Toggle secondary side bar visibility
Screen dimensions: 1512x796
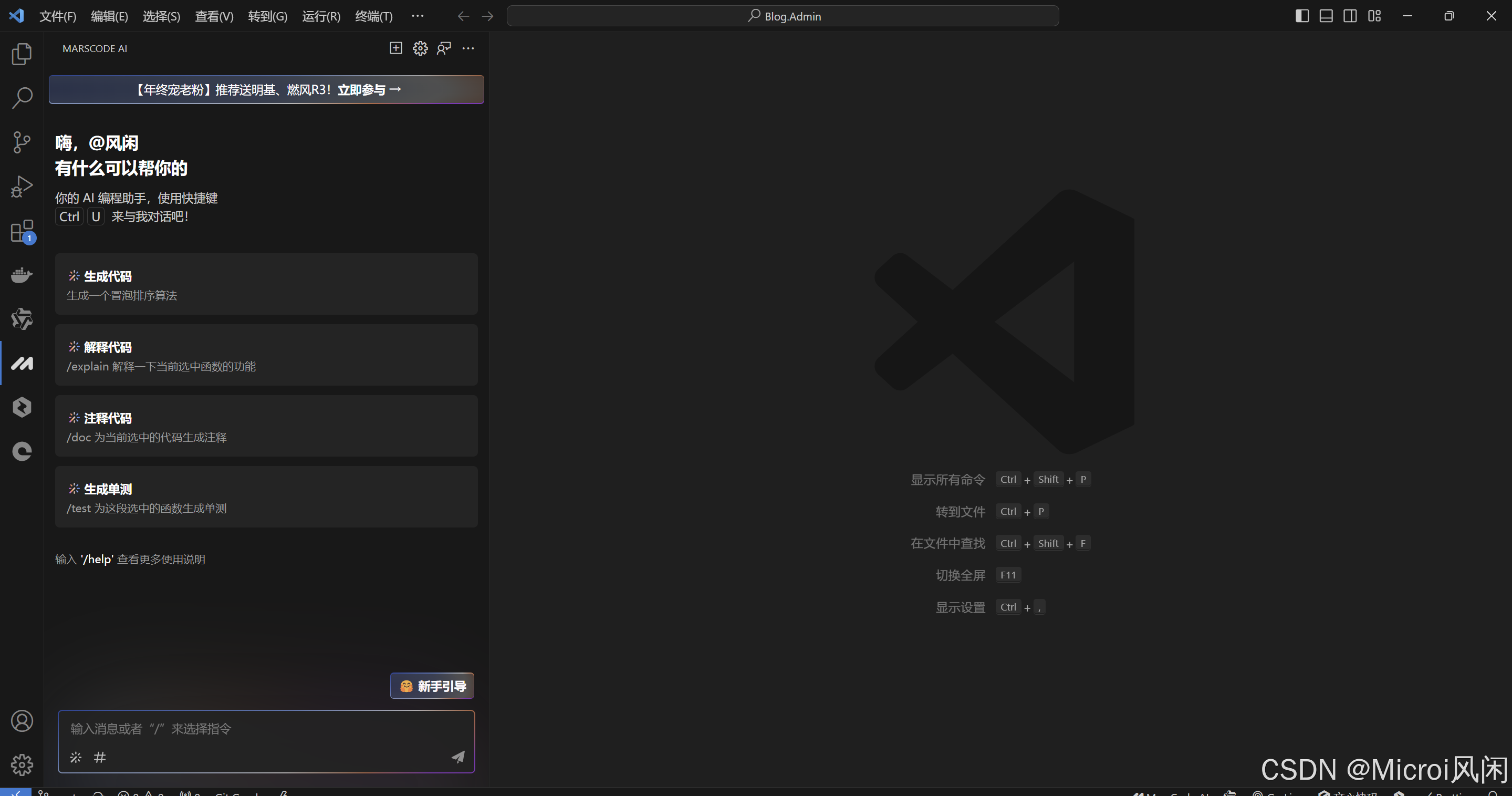(1350, 16)
